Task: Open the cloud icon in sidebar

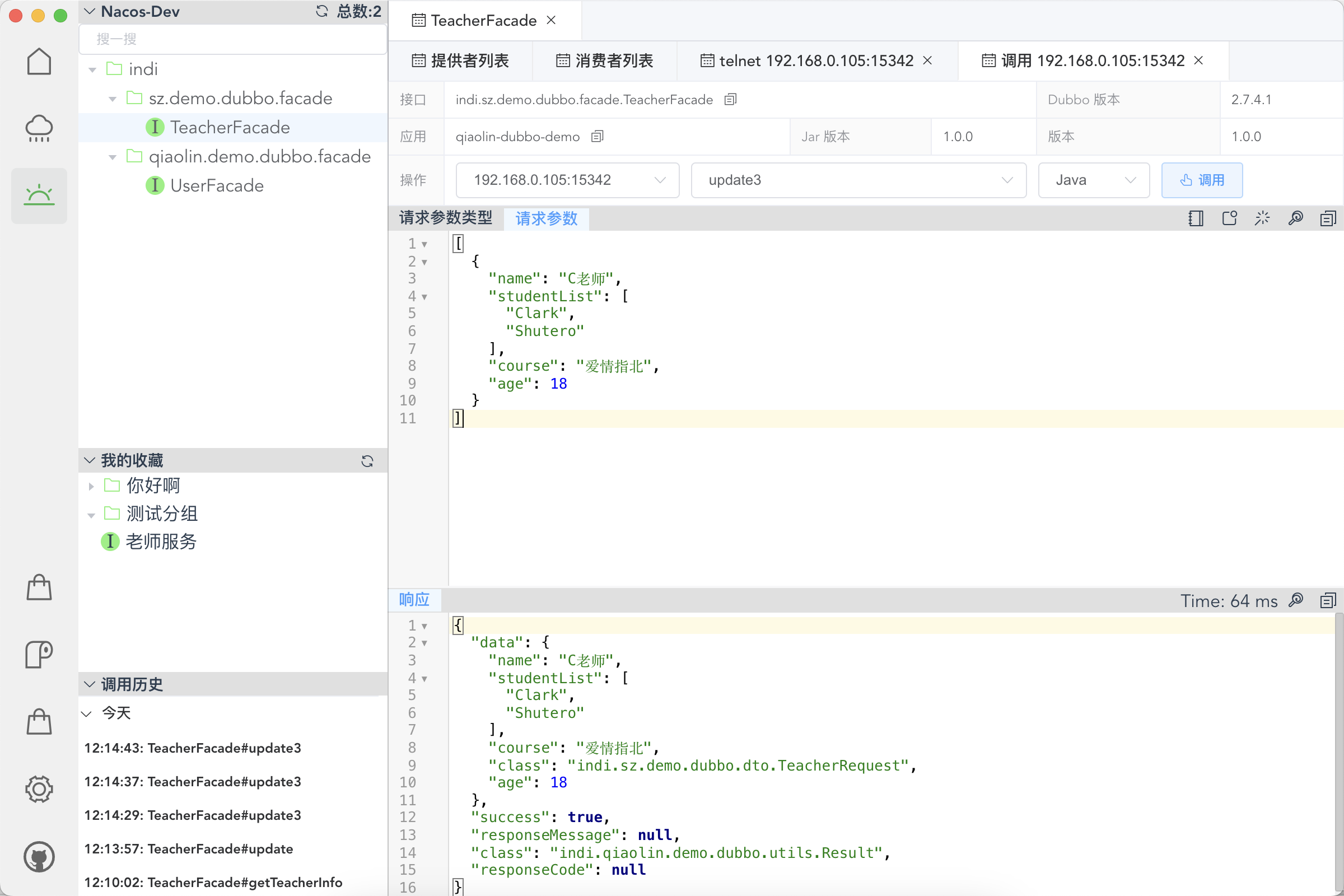Action: coord(39,128)
